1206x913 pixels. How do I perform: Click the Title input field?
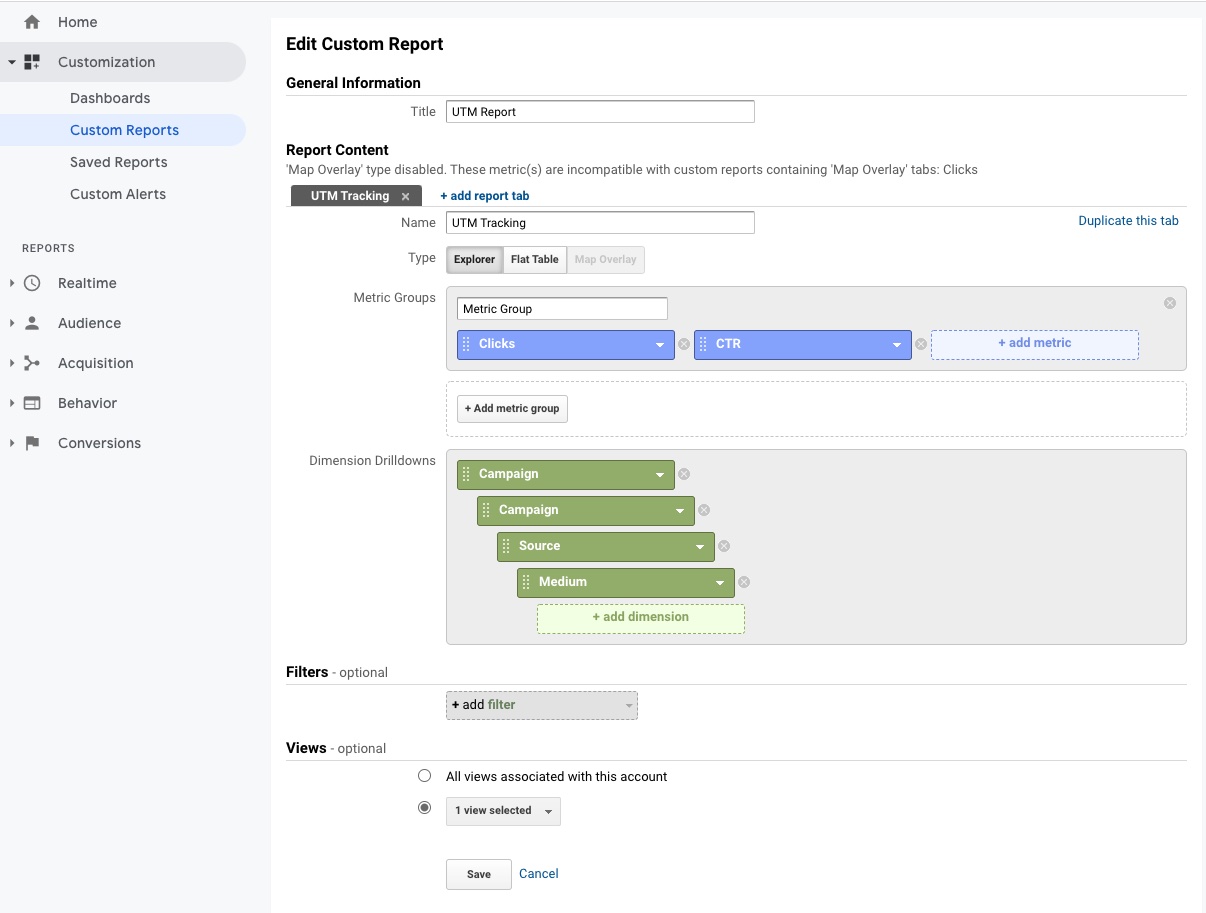pos(600,112)
